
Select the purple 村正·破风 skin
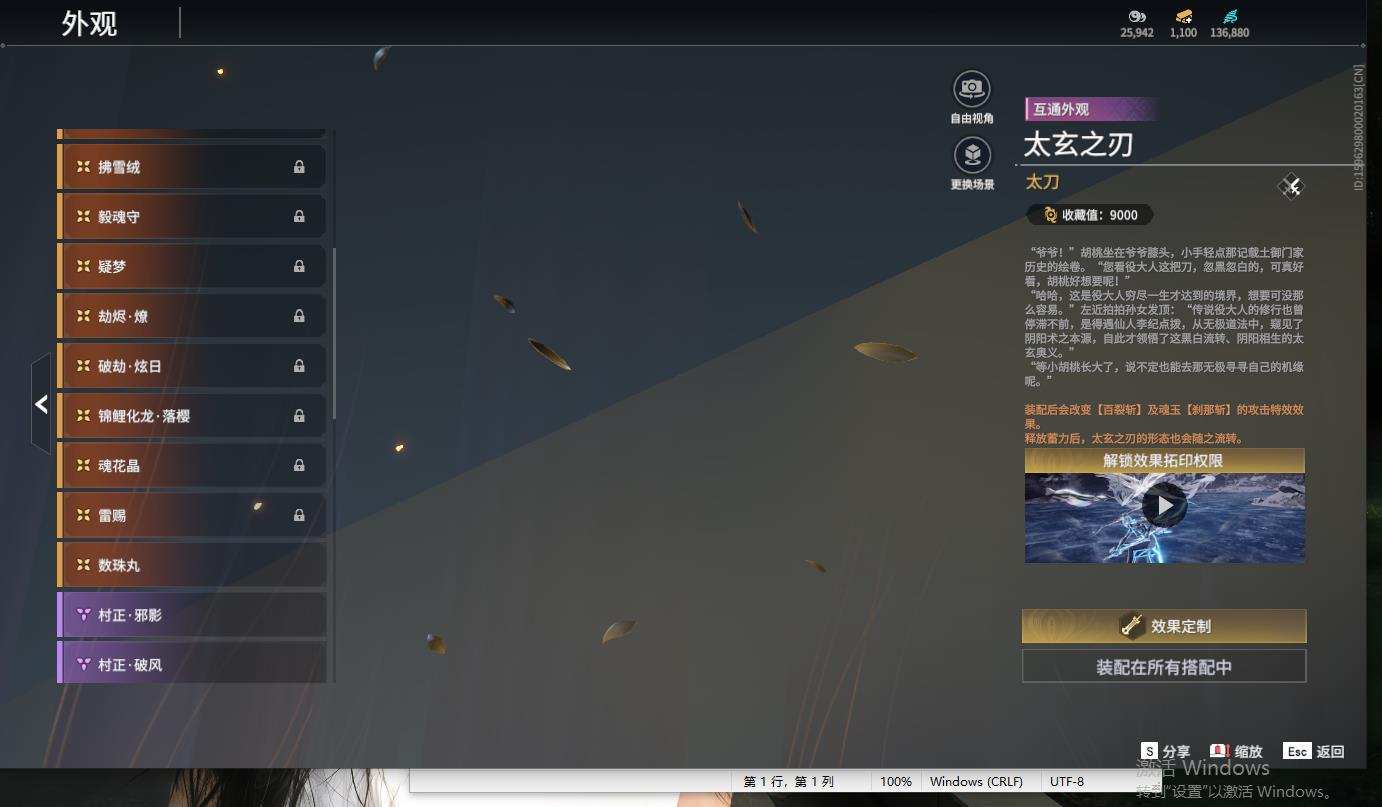pyautogui.click(x=192, y=662)
